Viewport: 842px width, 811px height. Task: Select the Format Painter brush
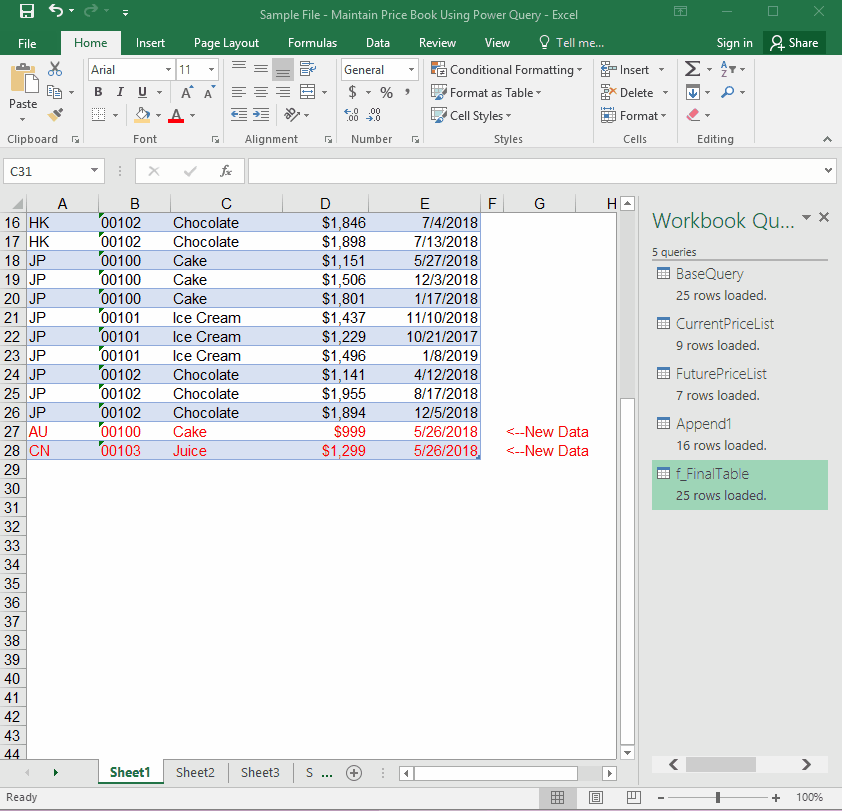55,115
